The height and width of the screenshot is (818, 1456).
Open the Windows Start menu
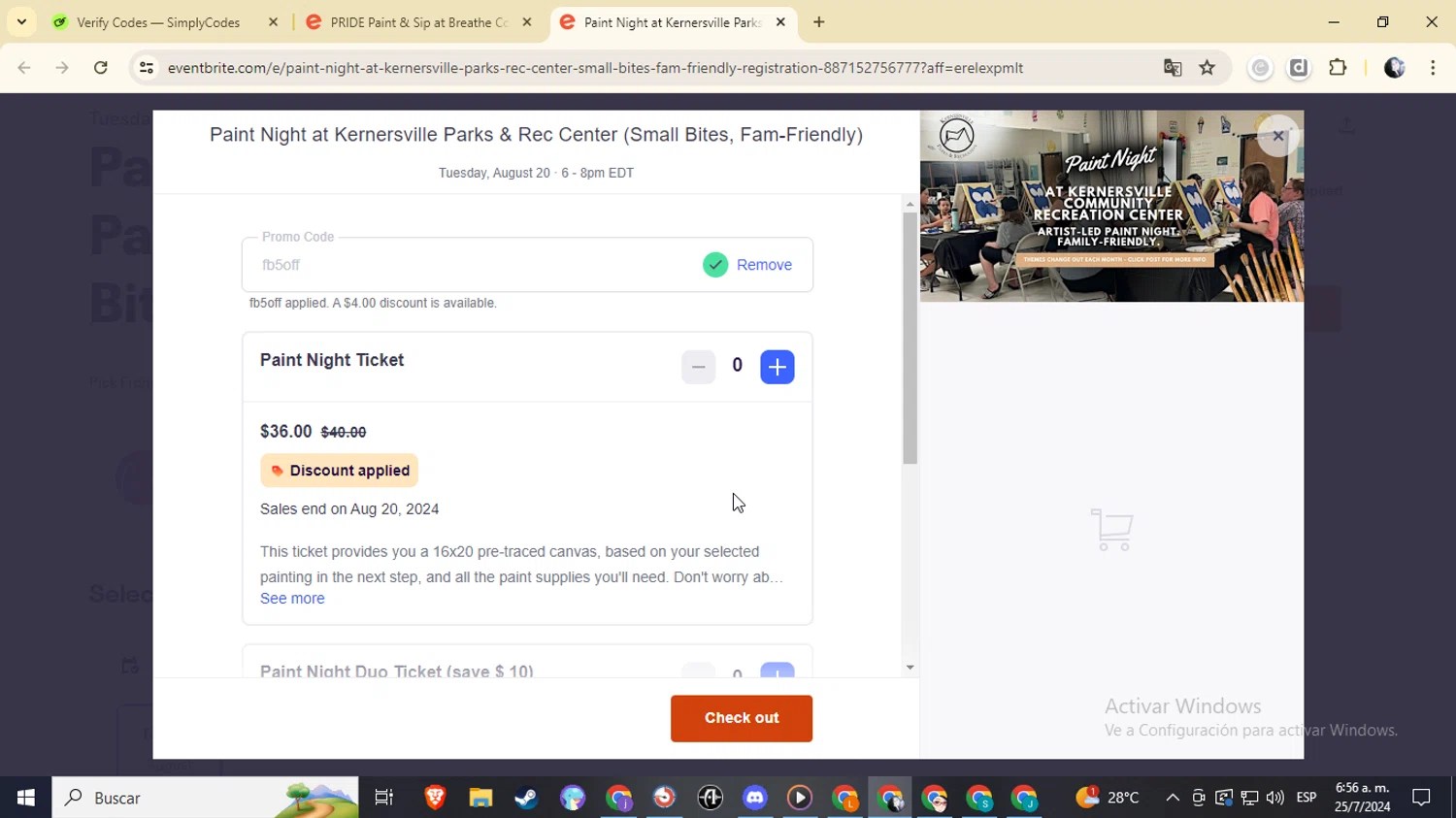(x=25, y=798)
